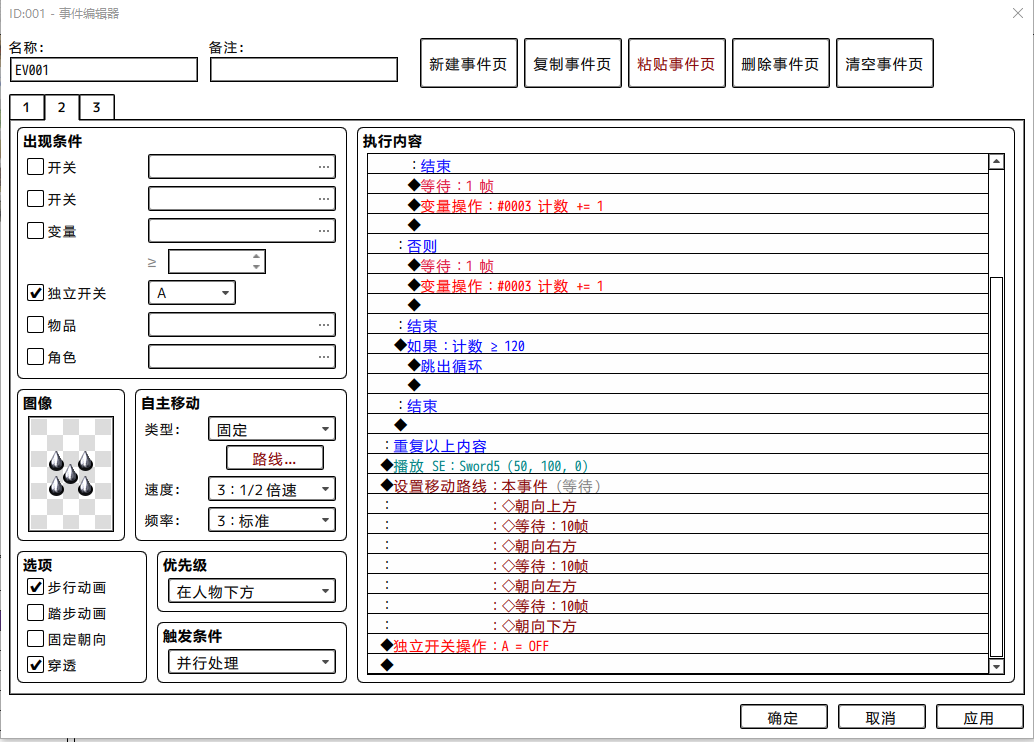Viewport: 1034px width, 742px height.
Task: Go to event page tab 3
Action: coord(97,108)
